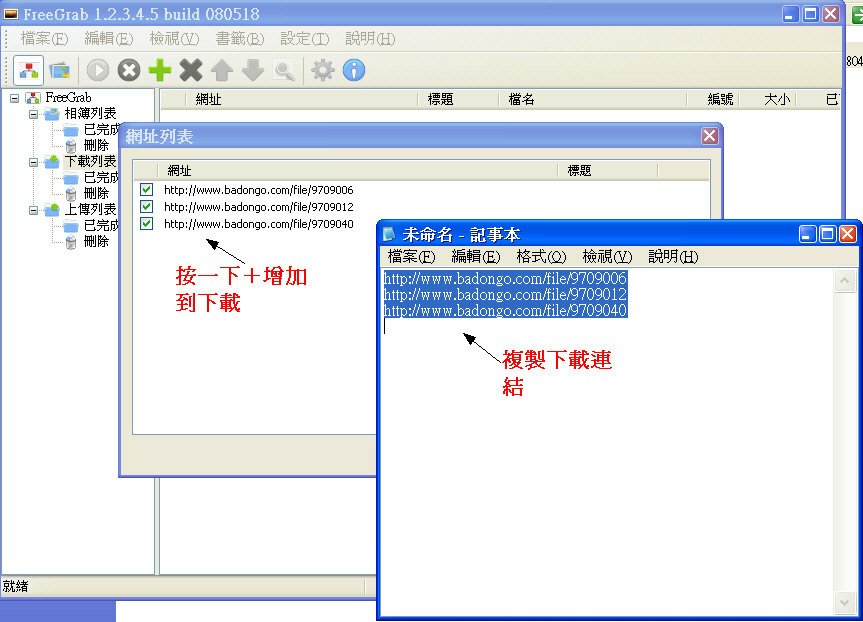Screen dimensions: 863x622
Task: Open Notepad 檢視(V) menu
Action: (x=607, y=257)
